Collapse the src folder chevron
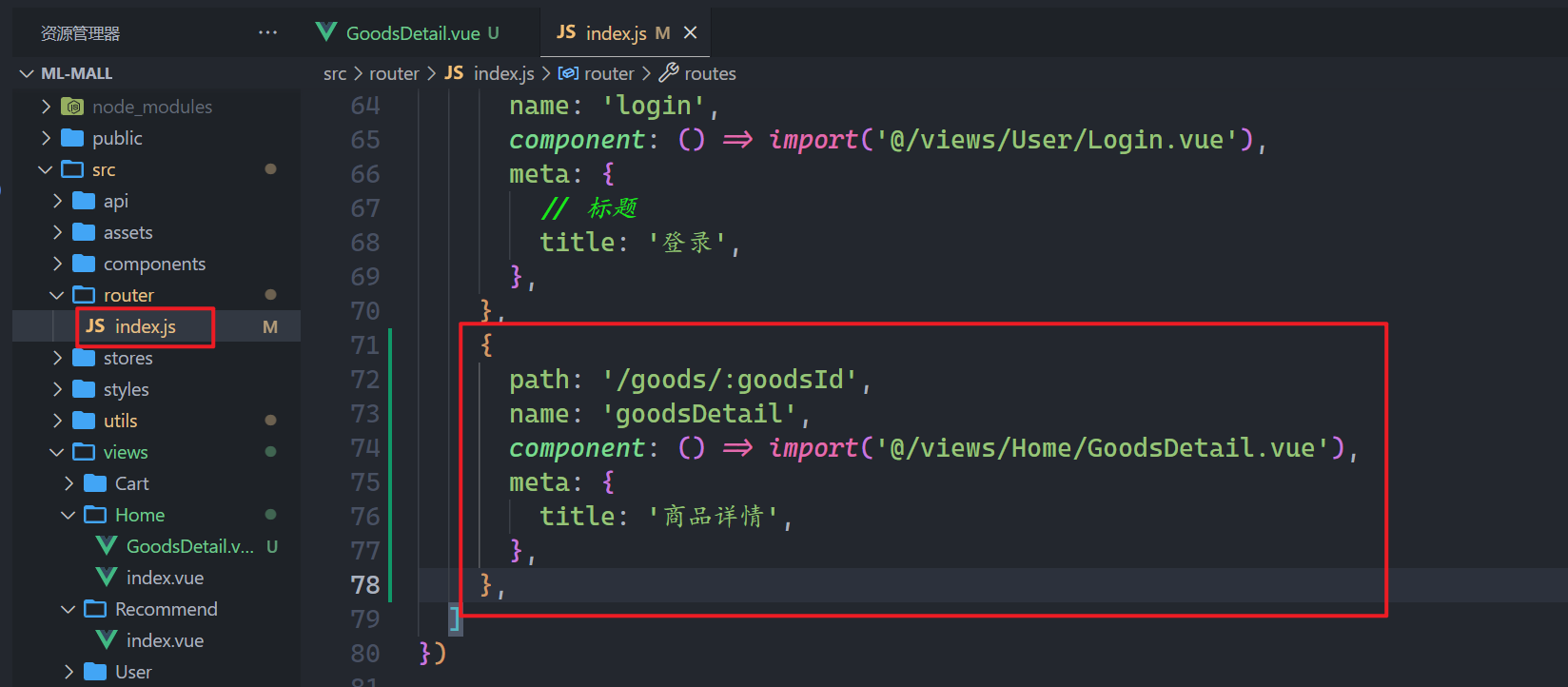 46,169
